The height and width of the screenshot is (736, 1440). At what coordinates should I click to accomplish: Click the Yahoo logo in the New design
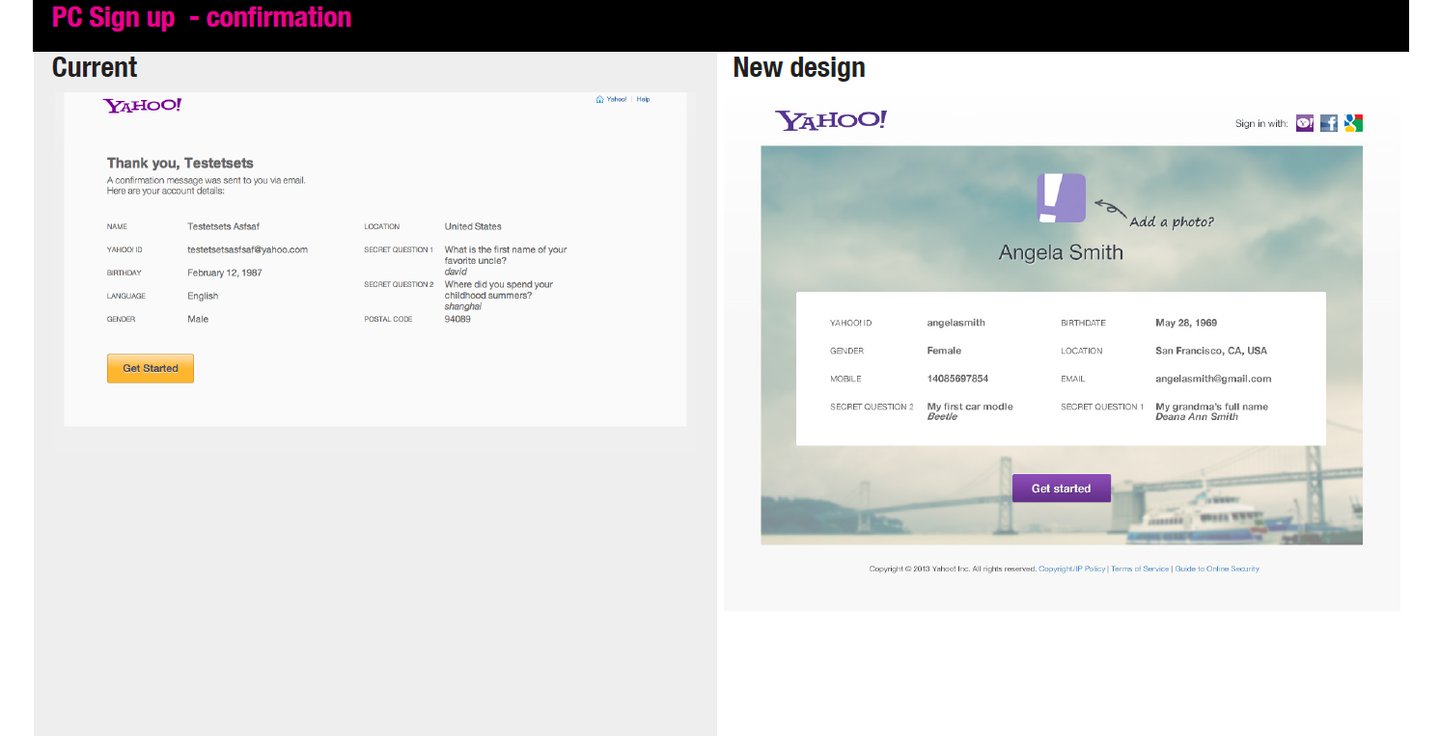pos(831,121)
